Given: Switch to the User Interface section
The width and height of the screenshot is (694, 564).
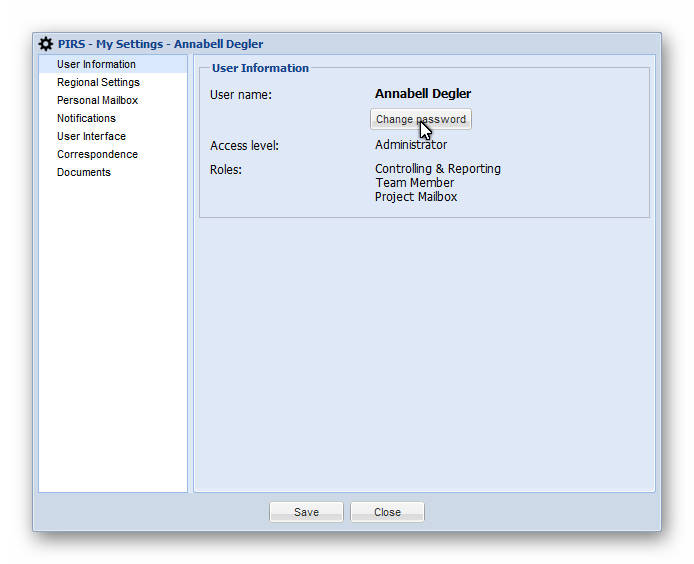Looking at the screenshot, I should [91, 137].
